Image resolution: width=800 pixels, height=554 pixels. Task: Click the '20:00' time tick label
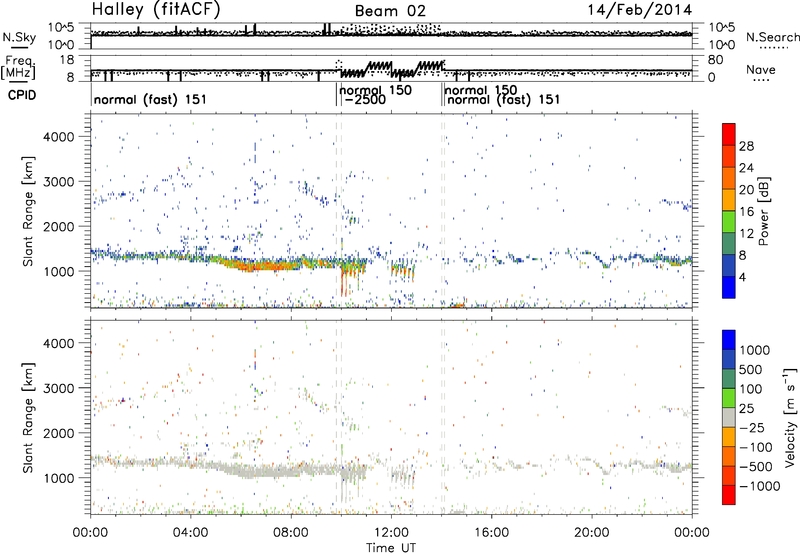coord(592,533)
